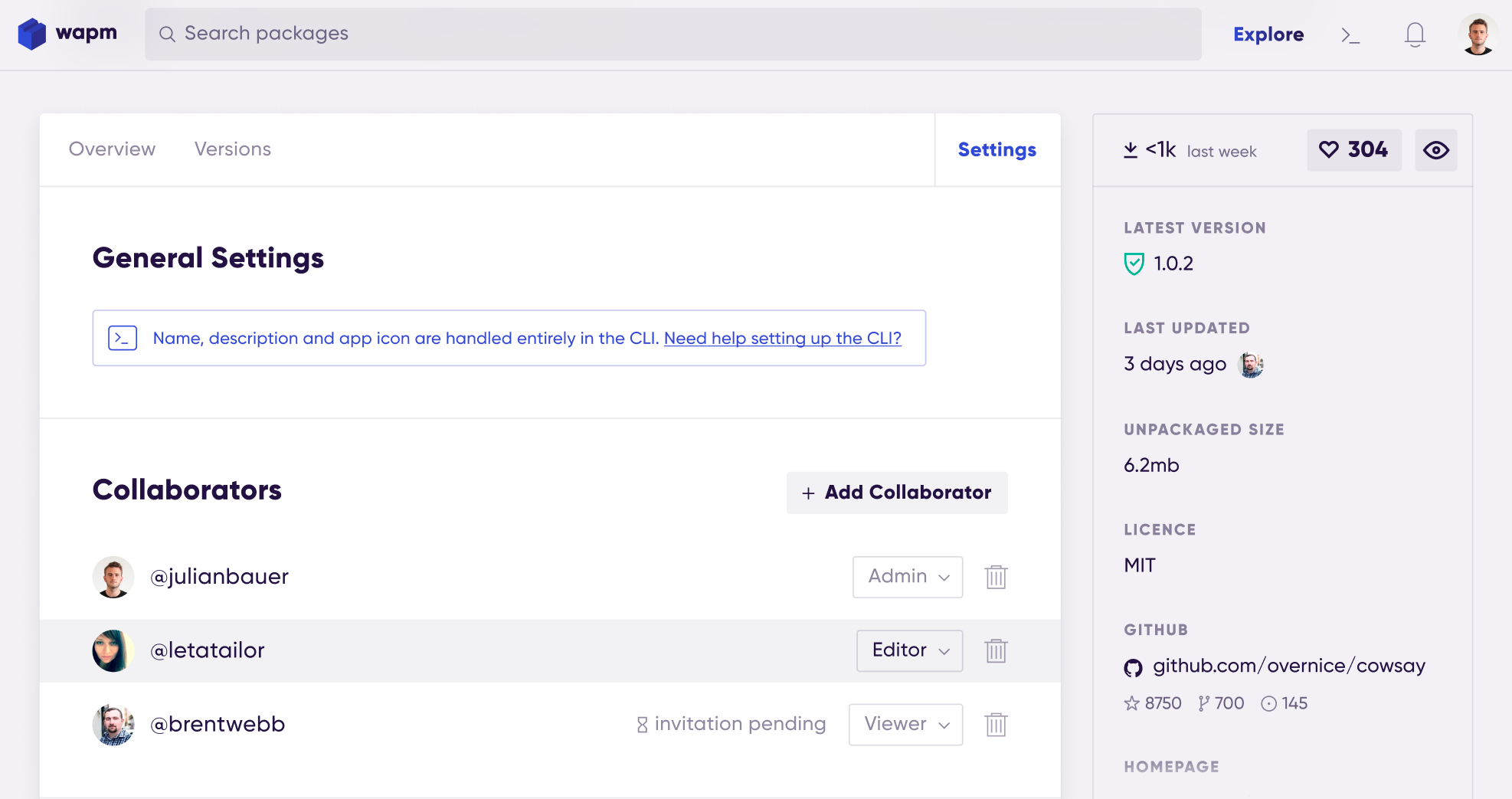Screen dimensions: 1512x799
Task: Open Admin role dropdown for @julianbauer
Action: pos(908,577)
